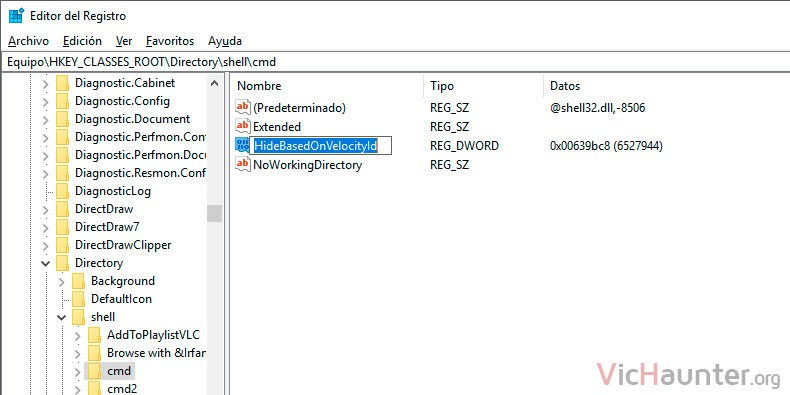Click the REG_SZ type of NoWorkingDirectory row
This screenshot has height=395, width=790.
[x=449, y=165]
